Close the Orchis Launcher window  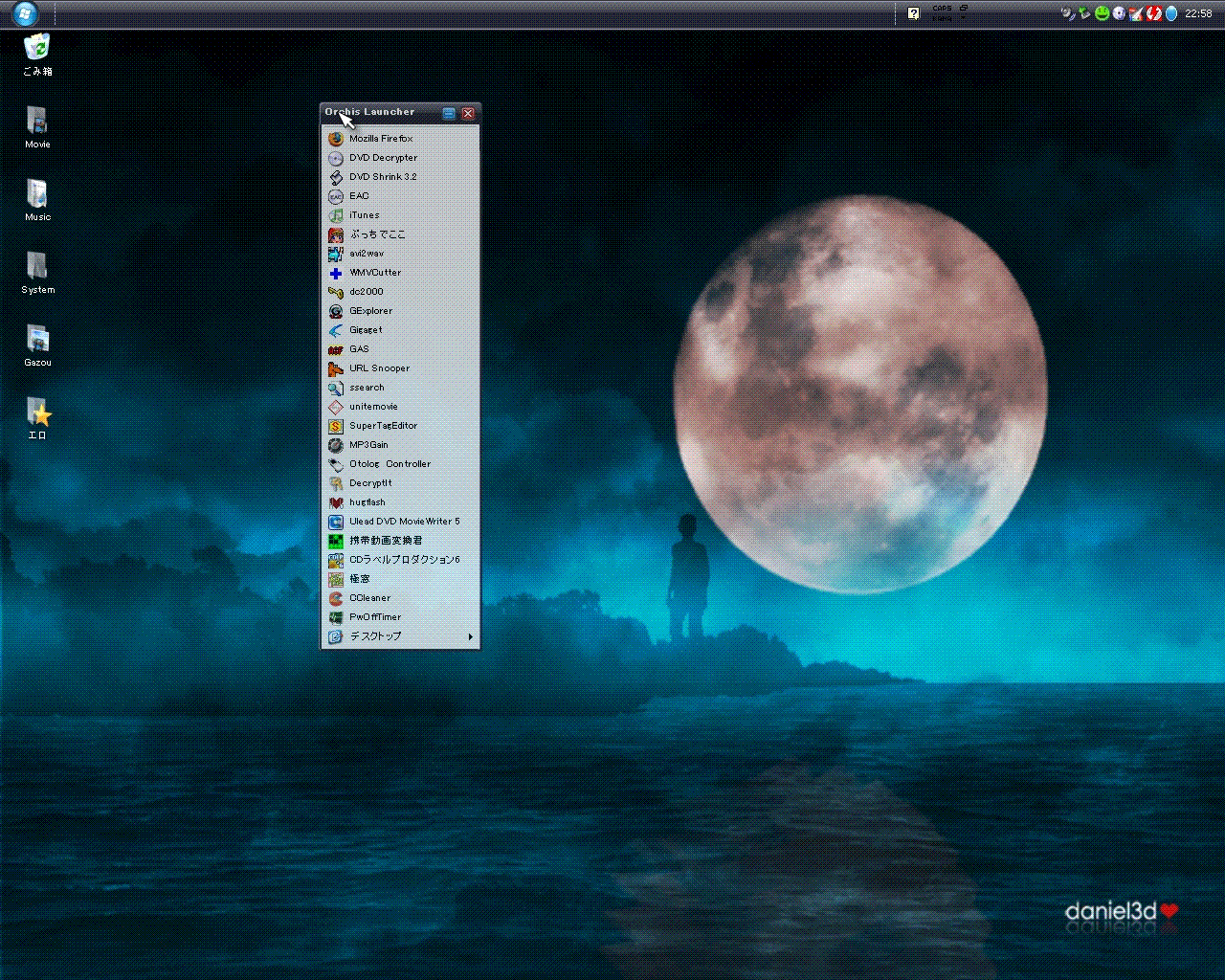468,113
